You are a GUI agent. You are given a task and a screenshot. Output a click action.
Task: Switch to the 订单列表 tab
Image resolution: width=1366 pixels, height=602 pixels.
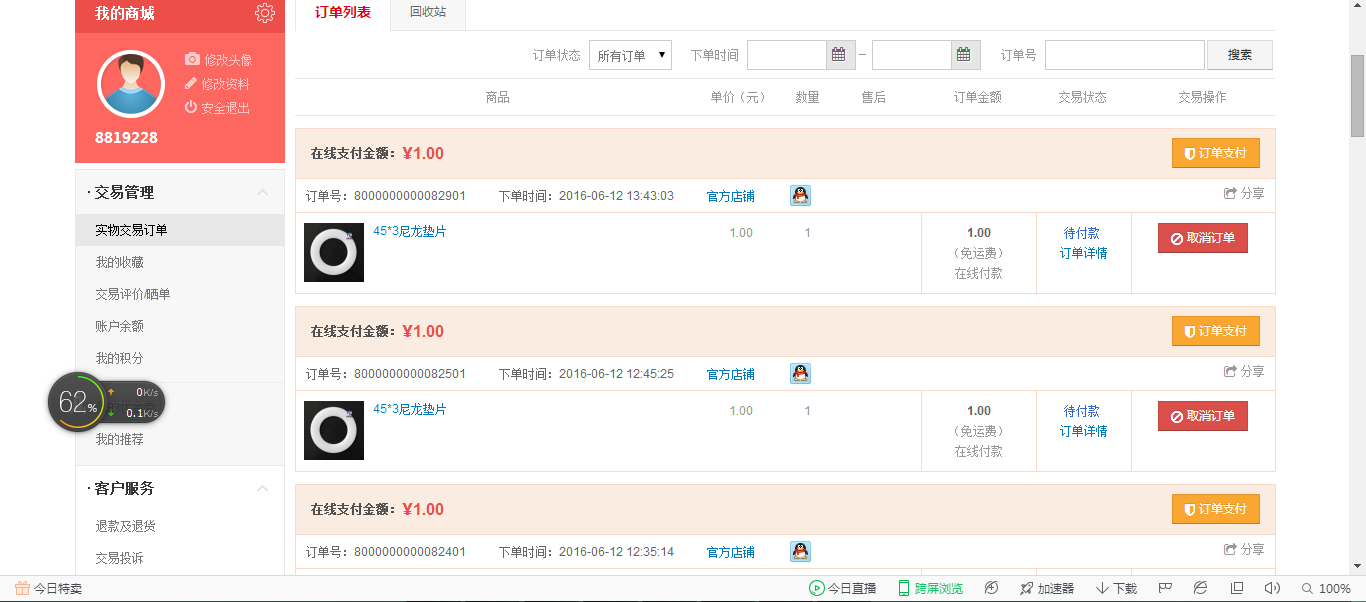point(343,13)
